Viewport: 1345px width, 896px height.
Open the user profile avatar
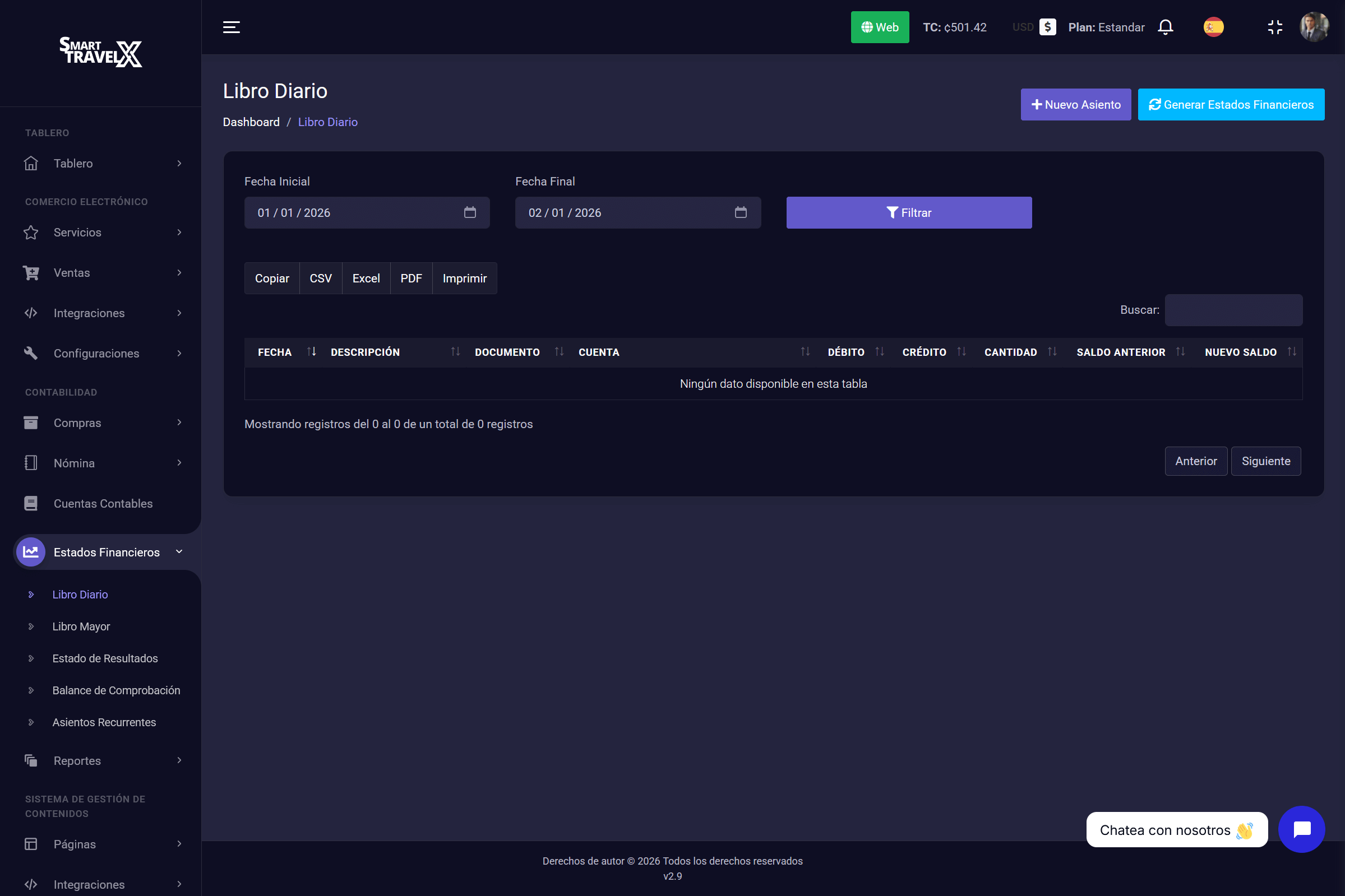tap(1314, 27)
